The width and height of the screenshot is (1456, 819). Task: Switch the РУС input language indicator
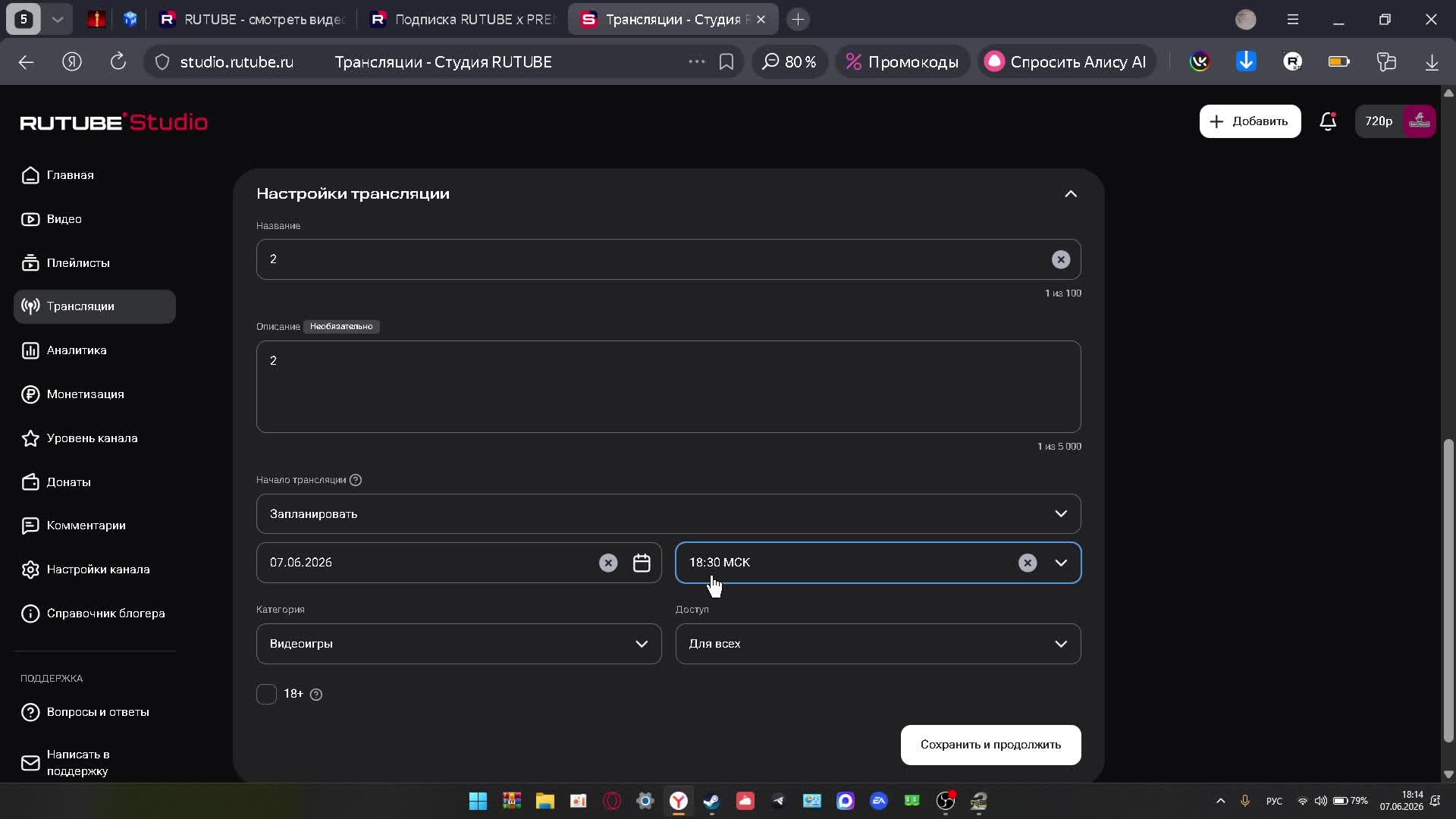pyautogui.click(x=1274, y=801)
